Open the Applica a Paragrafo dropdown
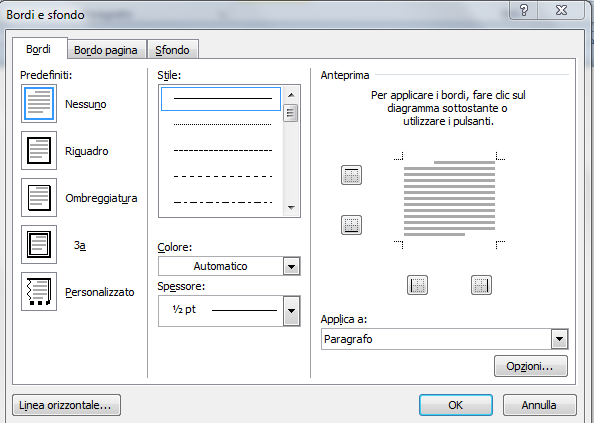This screenshot has width=594, height=423. pyautogui.click(x=560, y=339)
